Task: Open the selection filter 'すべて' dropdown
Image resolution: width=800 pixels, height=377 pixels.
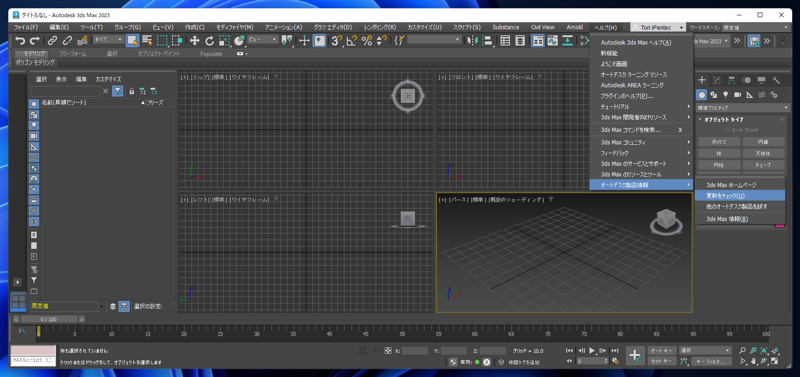Action: click(x=108, y=40)
